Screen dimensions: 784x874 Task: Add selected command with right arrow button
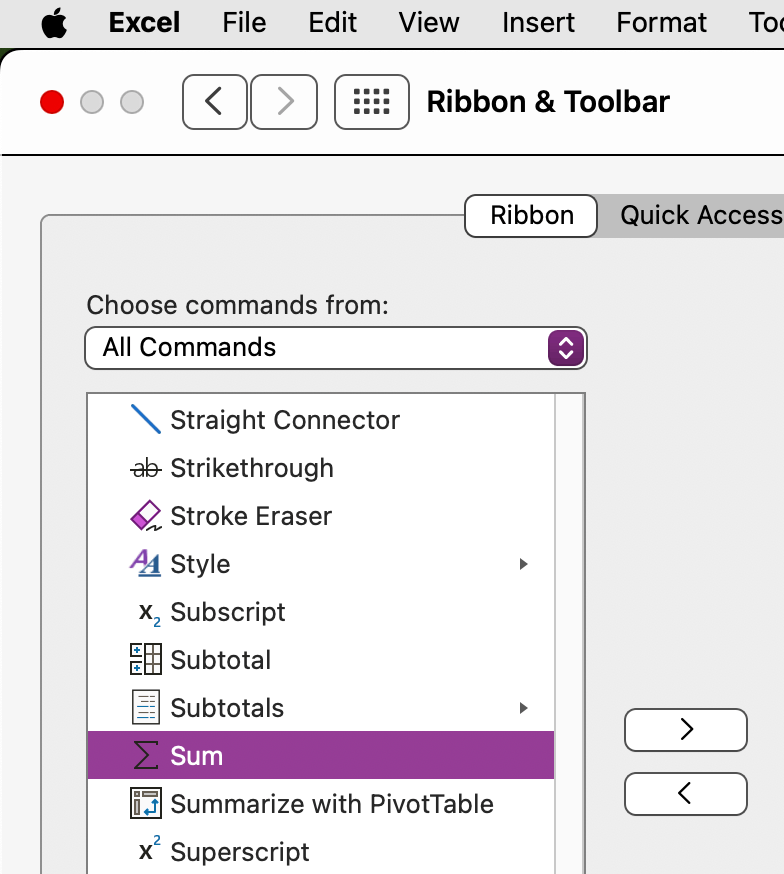pyautogui.click(x=686, y=730)
